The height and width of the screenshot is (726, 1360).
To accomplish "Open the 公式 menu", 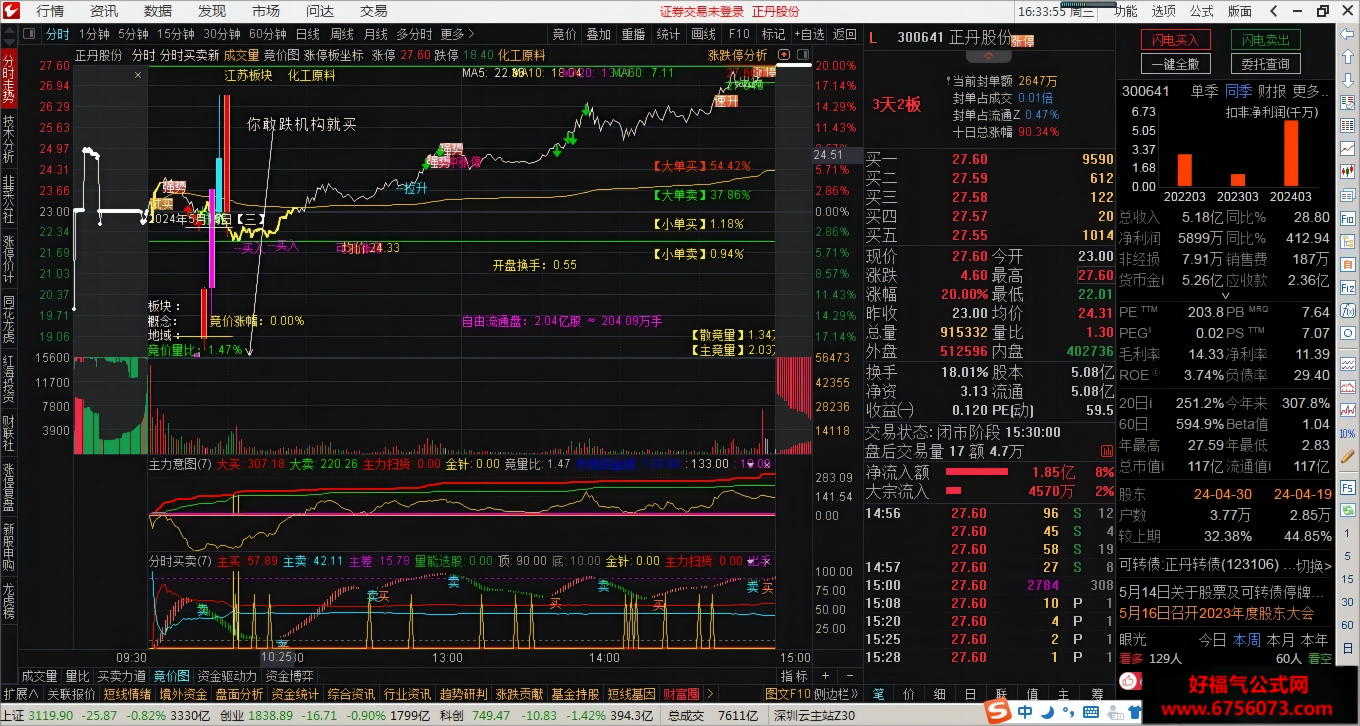I will [1202, 11].
